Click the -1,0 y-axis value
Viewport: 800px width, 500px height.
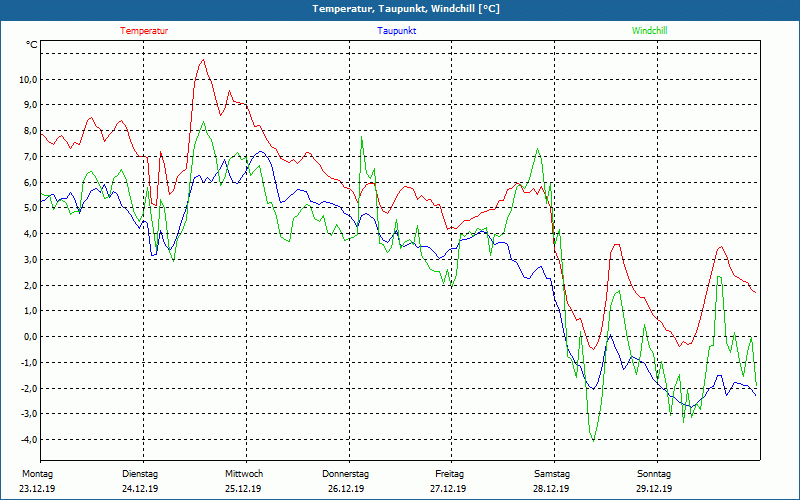28,362
